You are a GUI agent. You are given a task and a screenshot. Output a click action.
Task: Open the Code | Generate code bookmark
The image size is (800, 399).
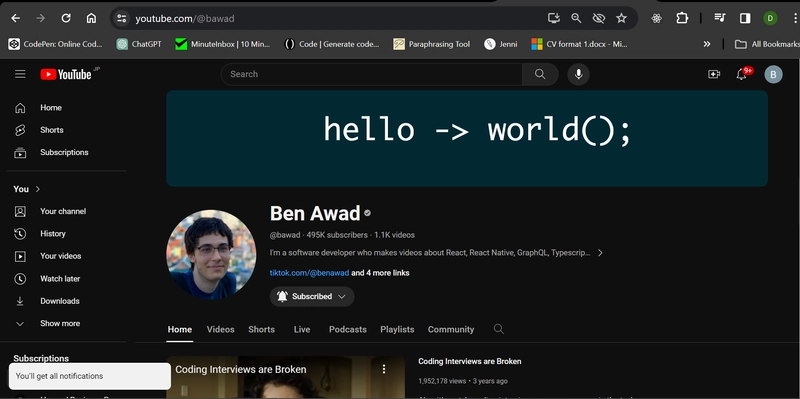pos(332,44)
